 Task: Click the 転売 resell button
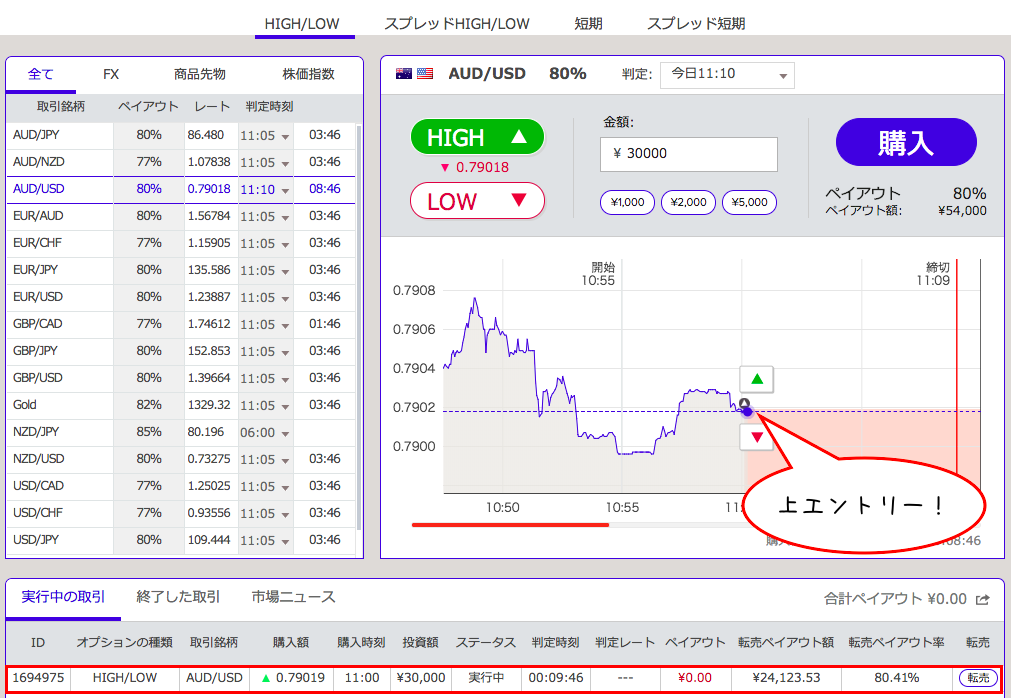pos(977,678)
